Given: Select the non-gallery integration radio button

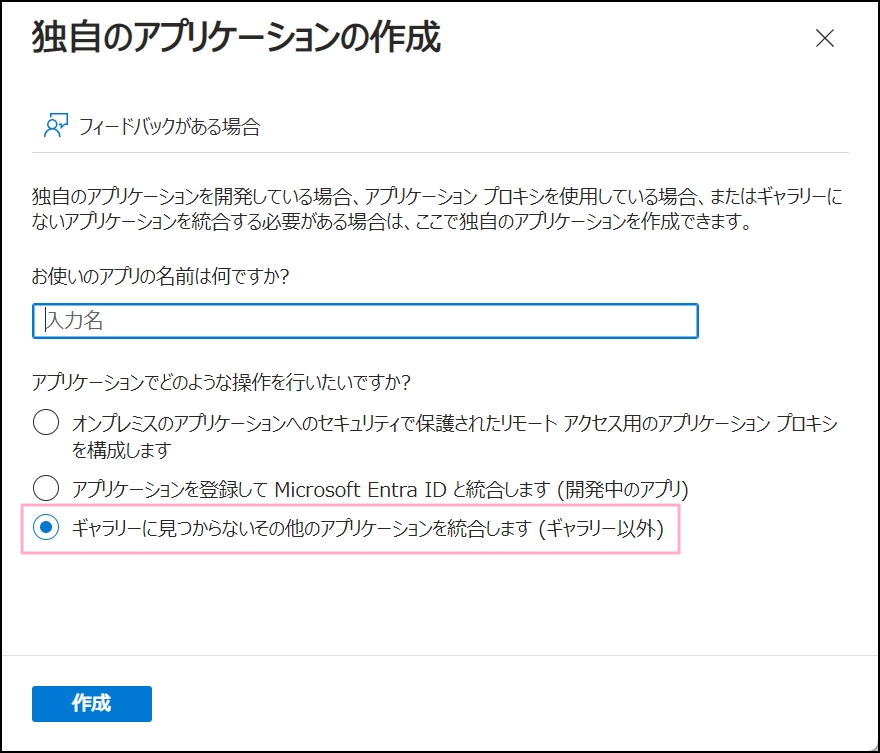Looking at the screenshot, I should (x=46, y=528).
